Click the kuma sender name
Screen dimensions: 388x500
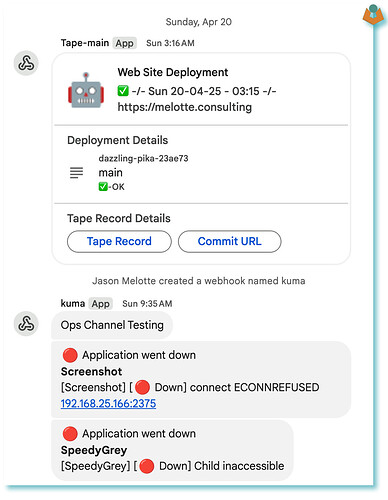click(73, 303)
